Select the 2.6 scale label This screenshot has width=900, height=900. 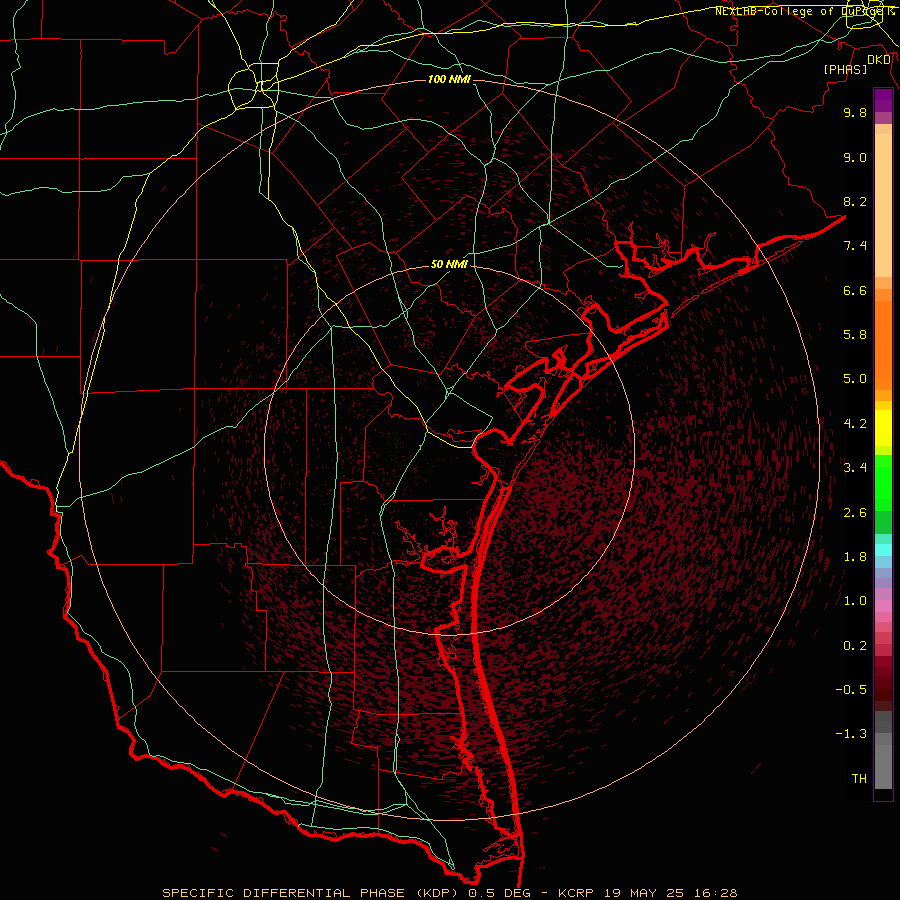(855, 513)
